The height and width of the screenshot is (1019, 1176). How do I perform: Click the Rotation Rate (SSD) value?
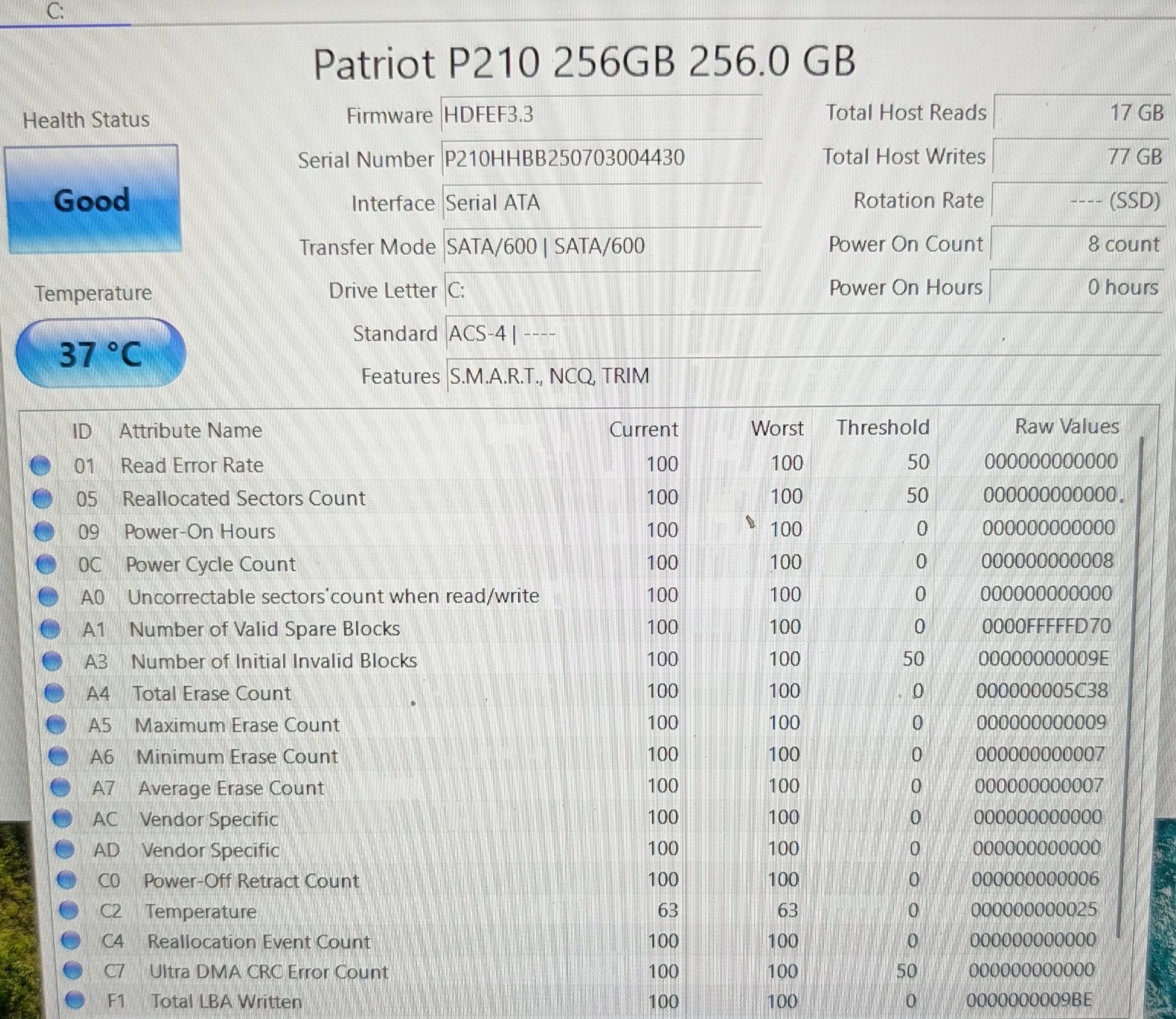pyautogui.click(x=1078, y=201)
